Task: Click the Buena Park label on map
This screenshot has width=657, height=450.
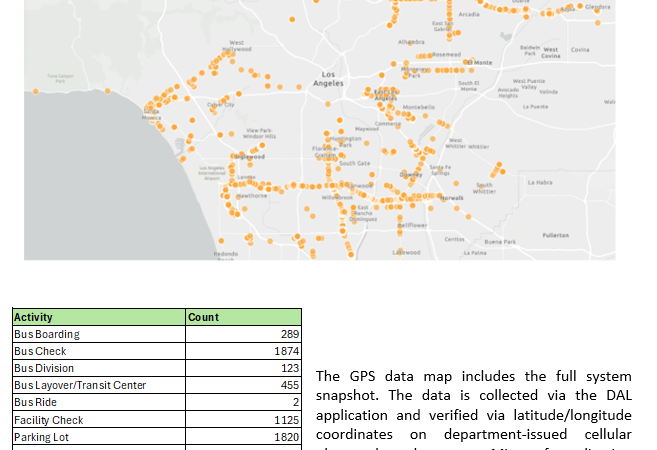Action: point(500,242)
